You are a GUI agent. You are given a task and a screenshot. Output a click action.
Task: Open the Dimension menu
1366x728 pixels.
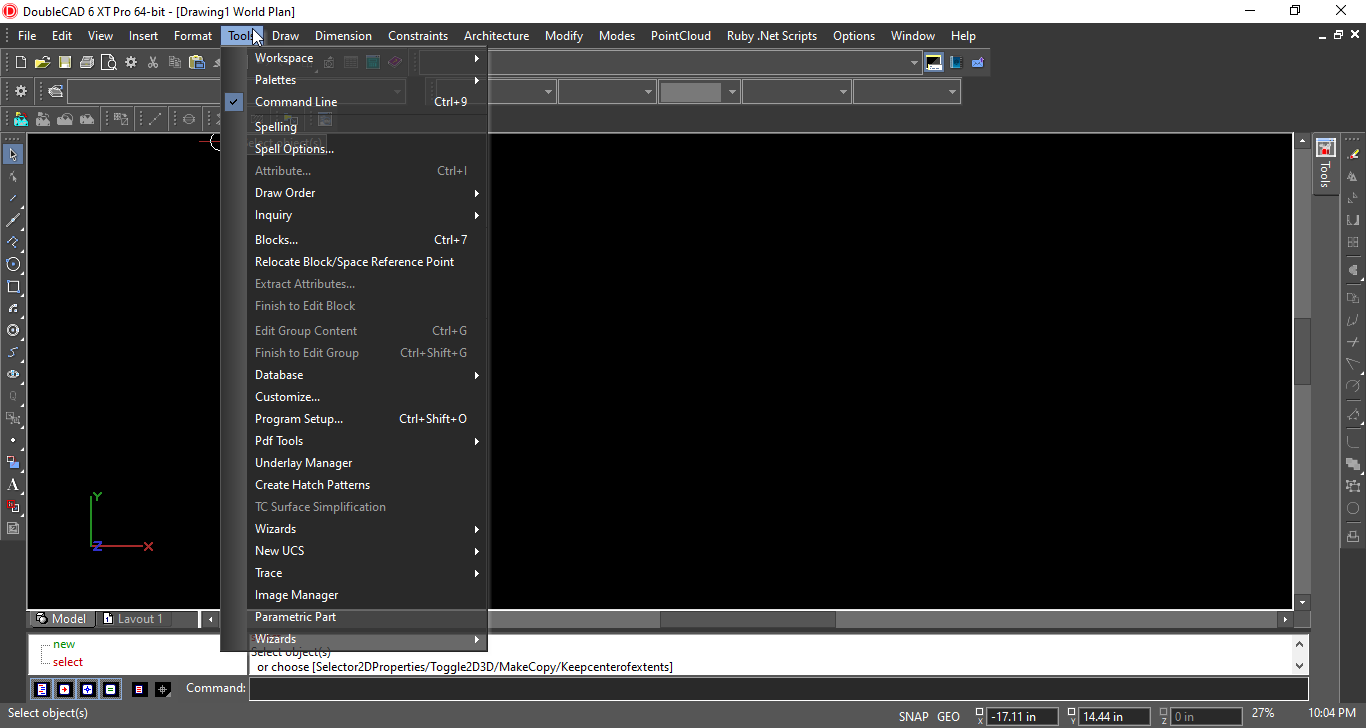point(343,36)
